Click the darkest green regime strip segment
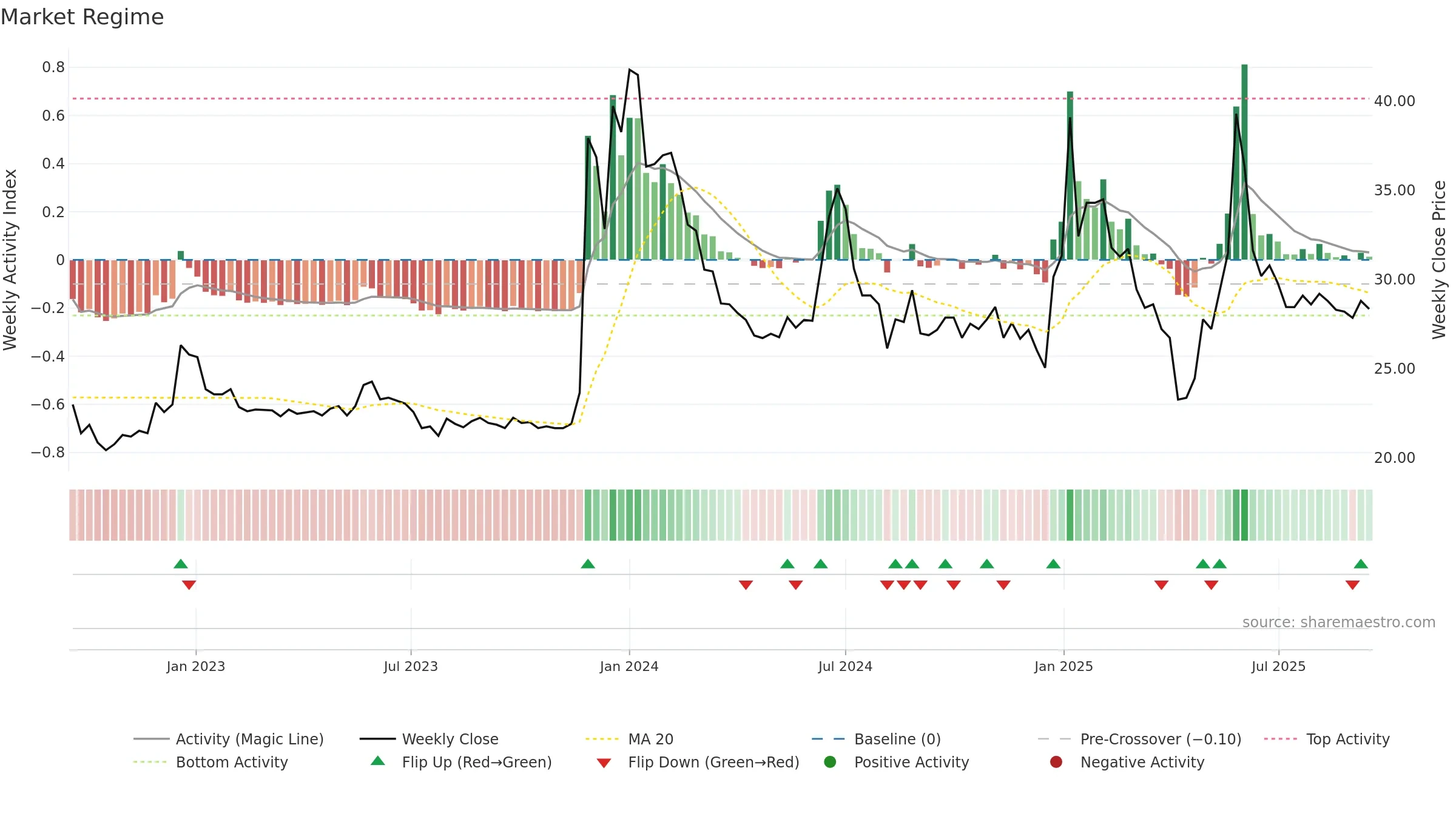This screenshot has height=819, width=1456. 1244,515
